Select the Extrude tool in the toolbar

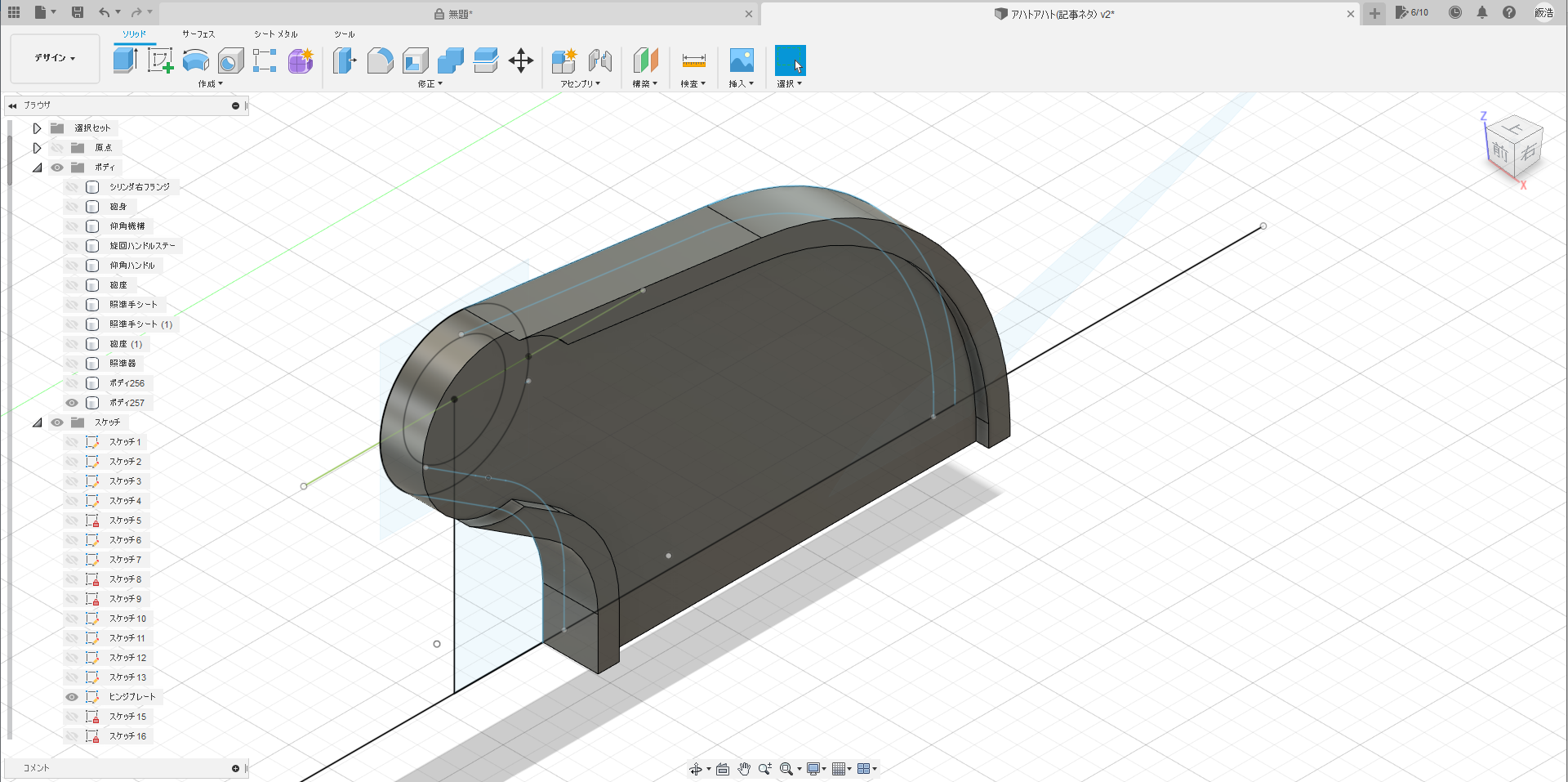point(125,60)
